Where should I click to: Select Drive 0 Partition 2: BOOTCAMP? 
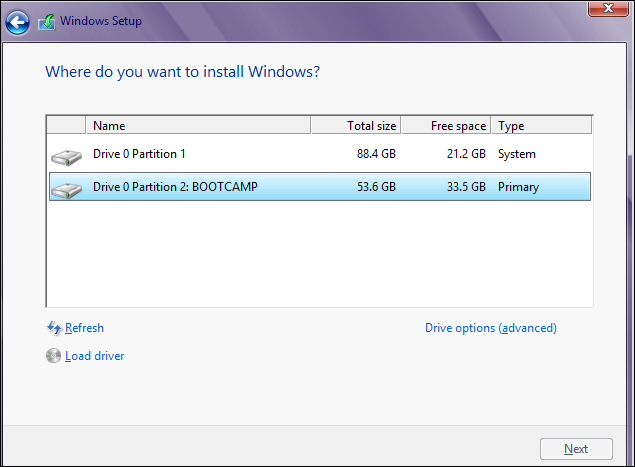click(x=320, y=187)
